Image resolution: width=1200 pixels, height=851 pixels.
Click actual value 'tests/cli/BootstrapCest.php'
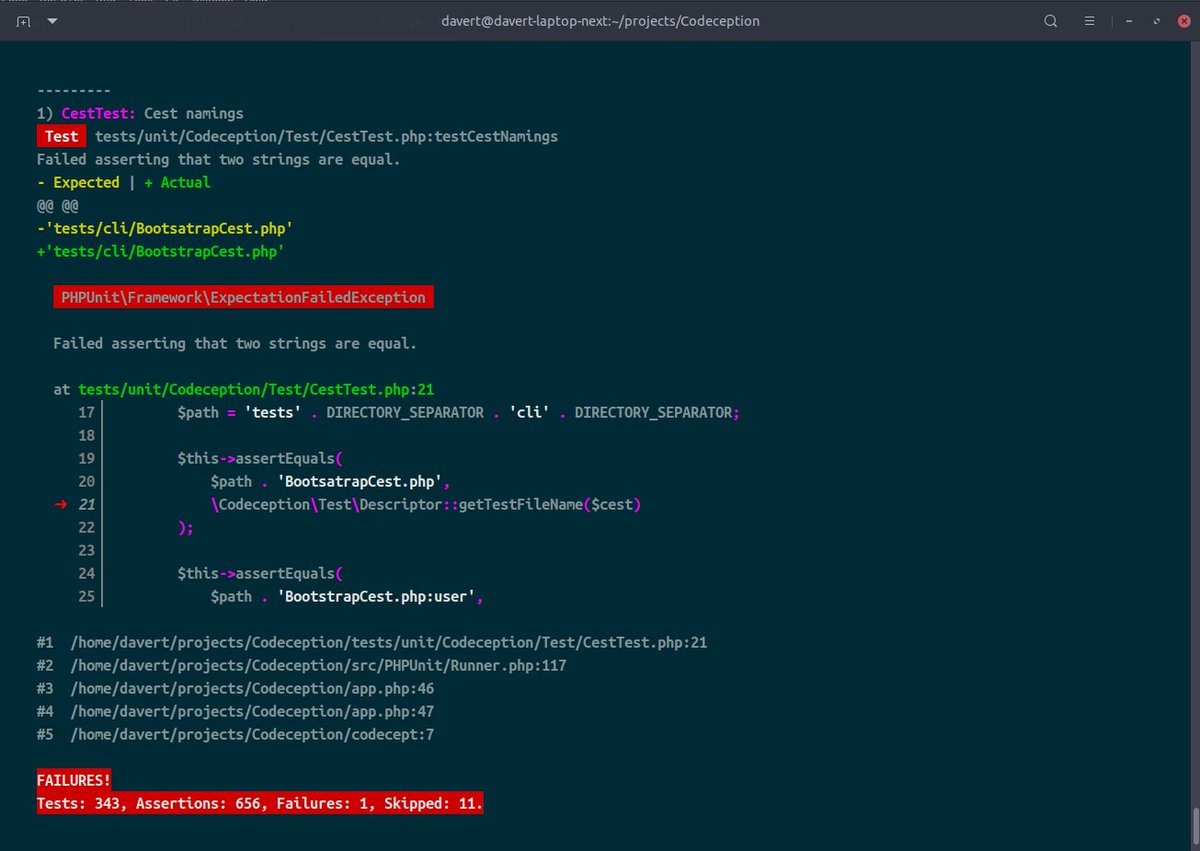161,251
